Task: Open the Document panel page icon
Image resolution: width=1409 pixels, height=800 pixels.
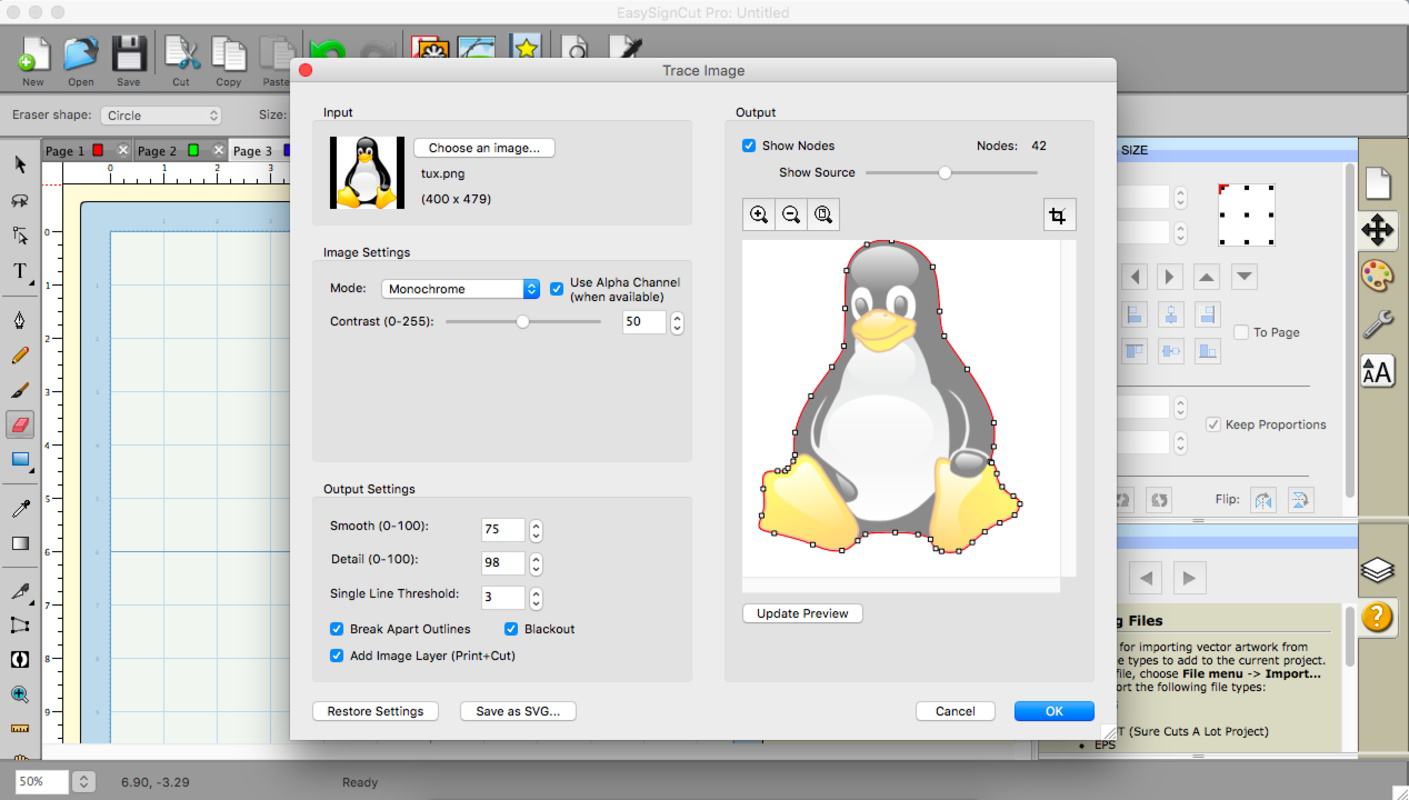Action: coord(1378,182)
